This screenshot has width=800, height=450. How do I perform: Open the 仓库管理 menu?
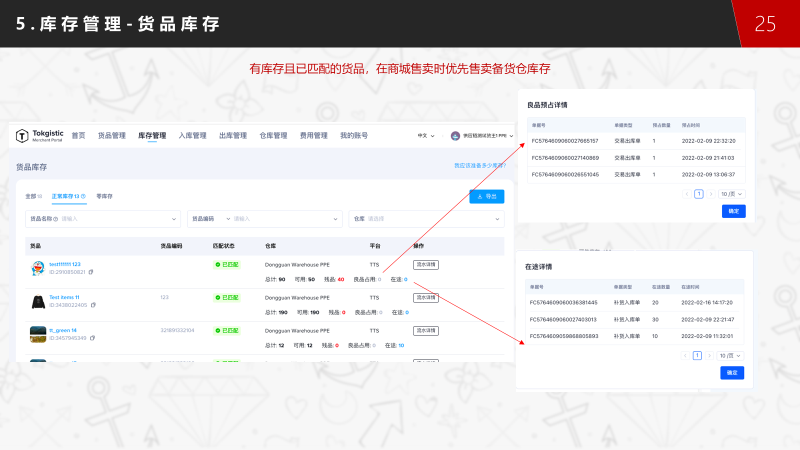pyautogui.click(x=273, y=136)
